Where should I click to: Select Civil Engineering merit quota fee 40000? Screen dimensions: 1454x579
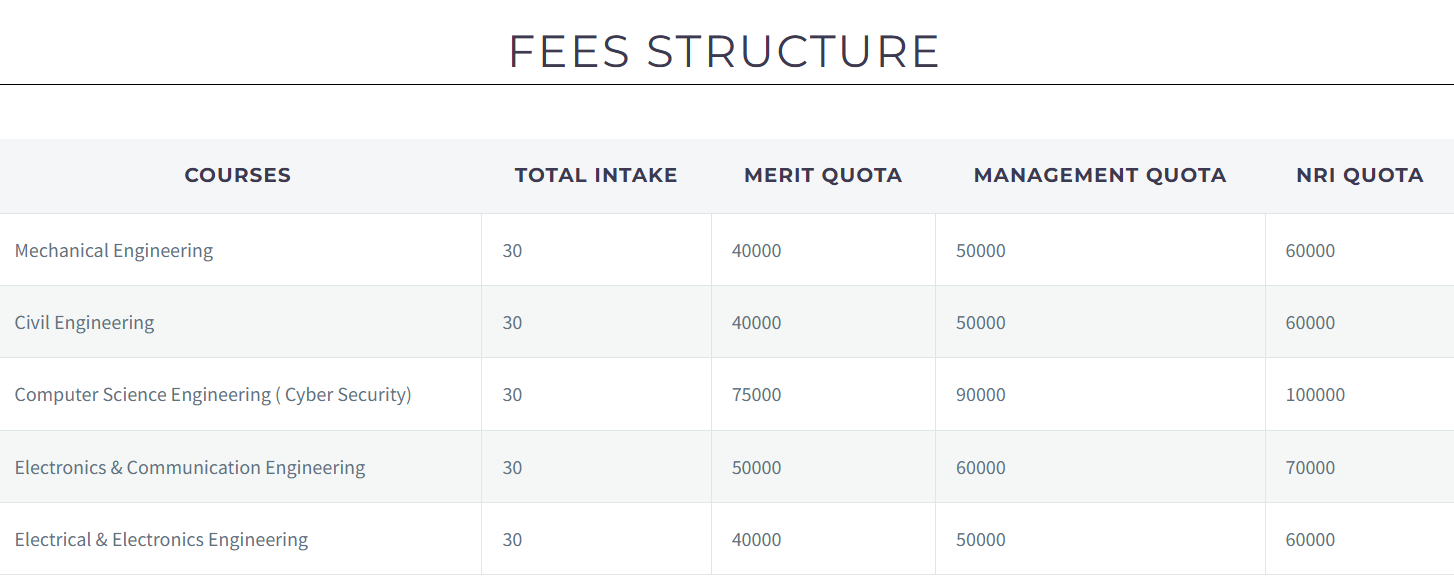coord(757,323)
